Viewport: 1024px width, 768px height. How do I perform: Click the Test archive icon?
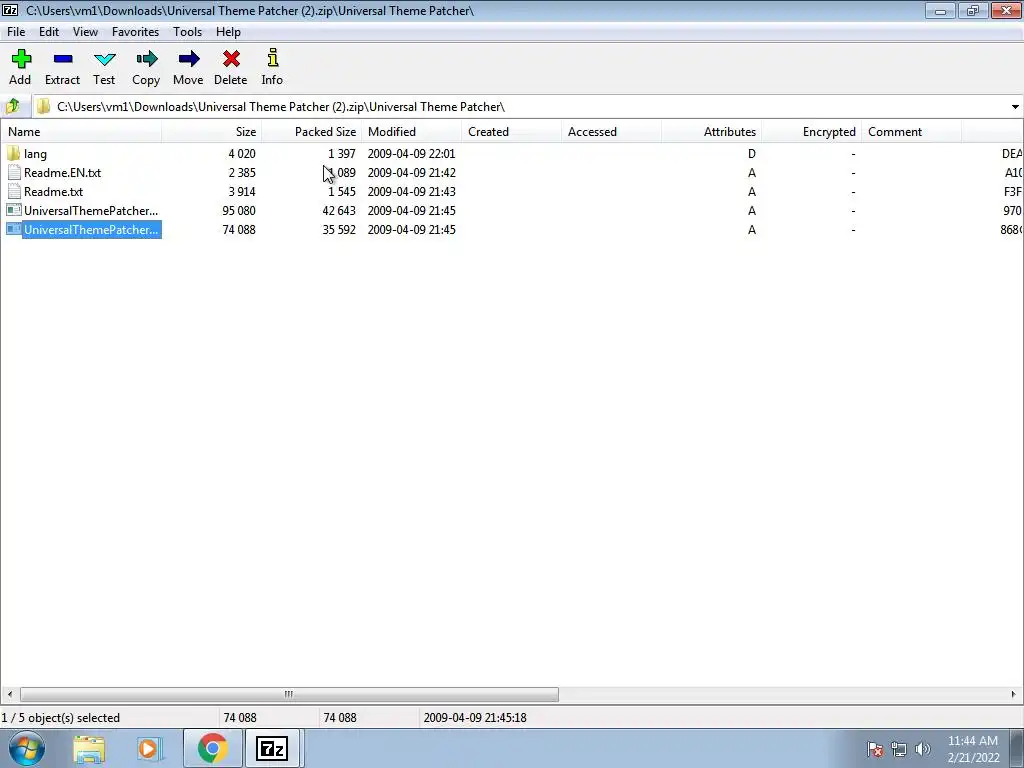pos(104,59)
